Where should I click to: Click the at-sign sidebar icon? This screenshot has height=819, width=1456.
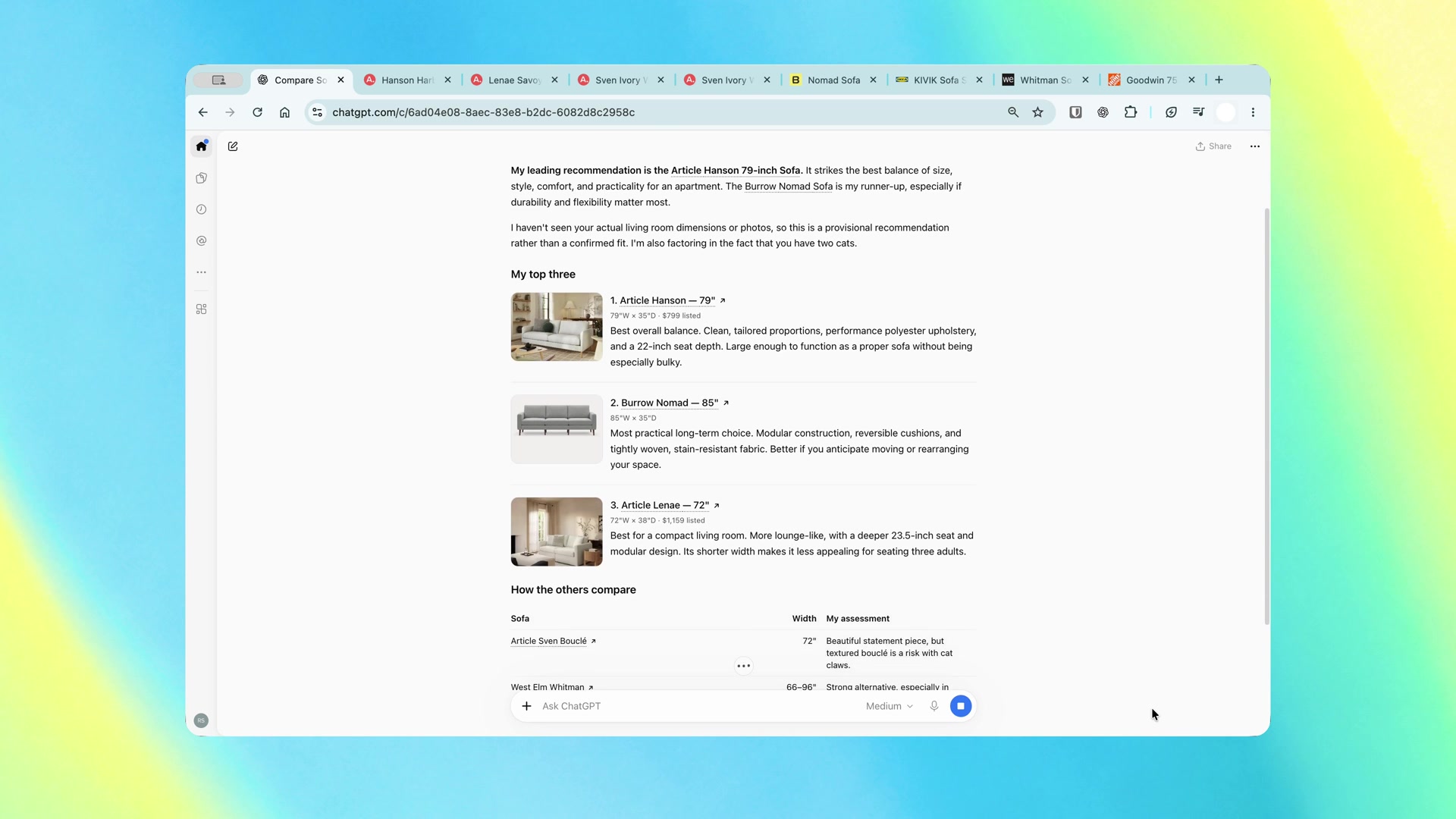tap(201, 241)
